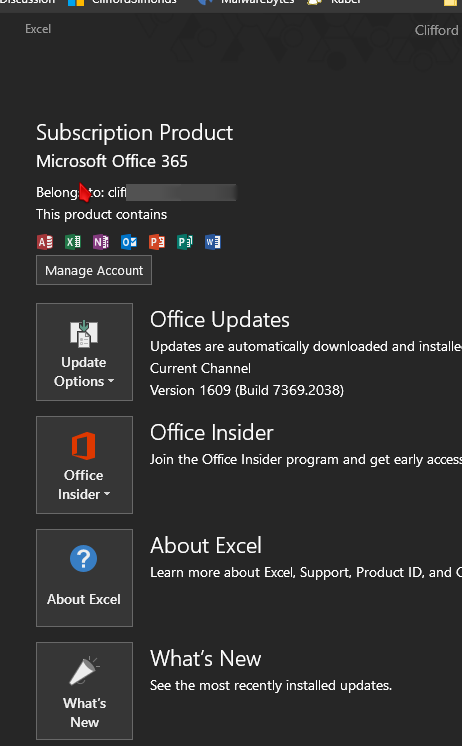462x746 pixels.
Task: Click the Word app icon
Action: (x=213, y=242)
